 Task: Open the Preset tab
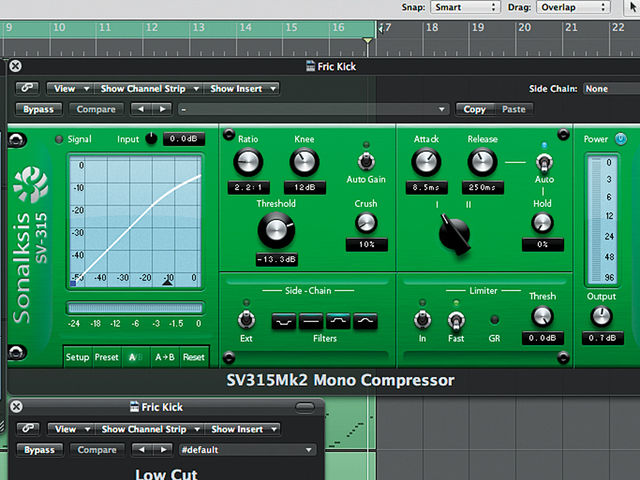pos(107,357)
